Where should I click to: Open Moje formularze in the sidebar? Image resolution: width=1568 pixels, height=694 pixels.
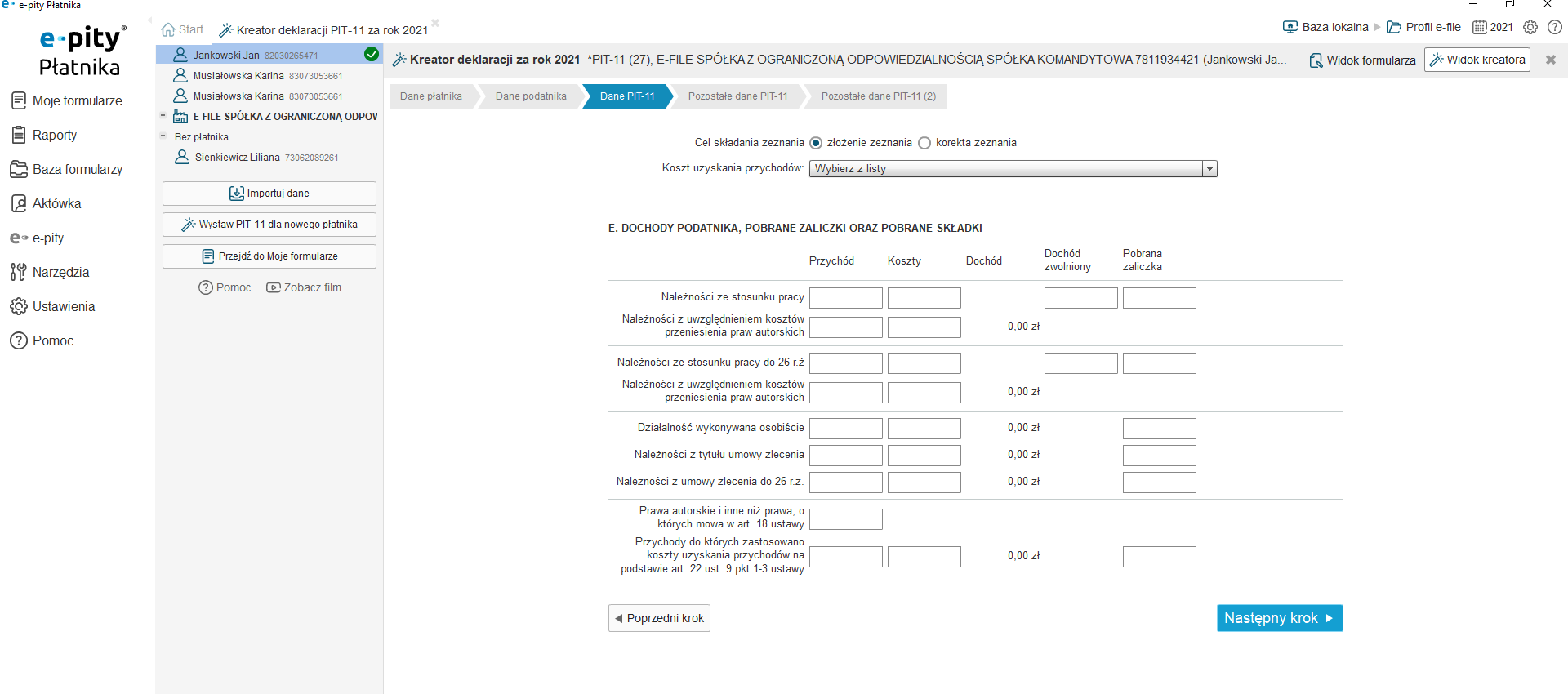click(x=67, y=100)
